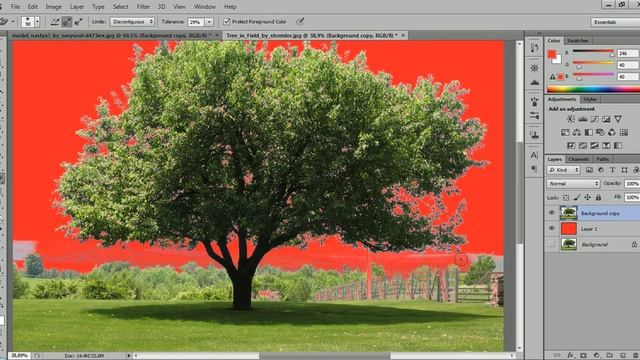Click the tablet pressure size icon
This screenshot has width=640, height=360.
tap(300, 22)
